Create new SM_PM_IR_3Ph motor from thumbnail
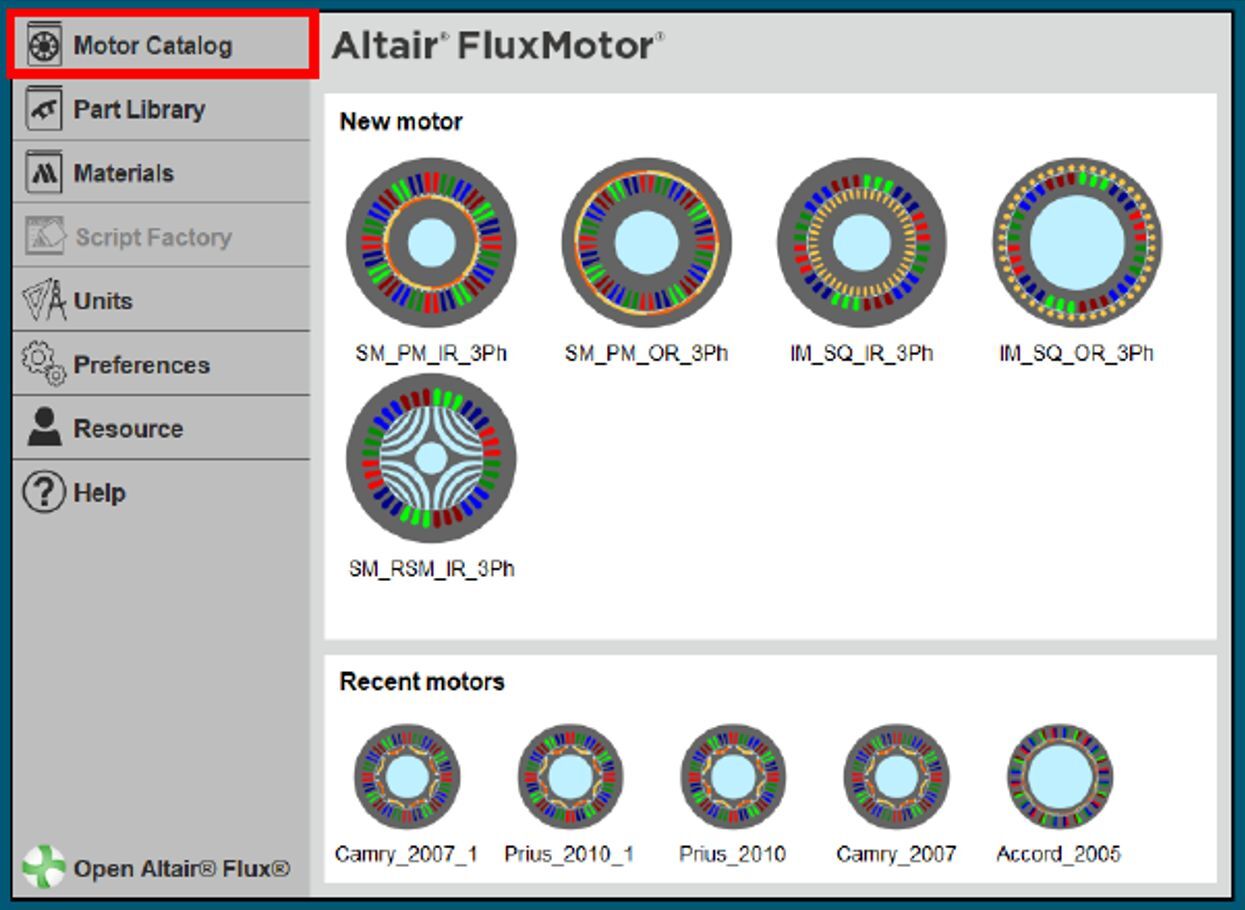 click(431, 243)
